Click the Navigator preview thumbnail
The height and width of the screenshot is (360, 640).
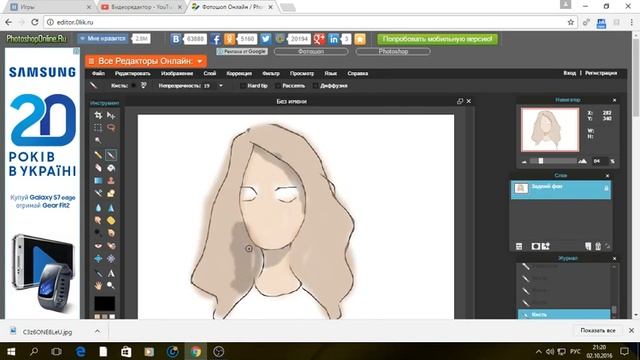pyautogui.click(x=550, y=130)
